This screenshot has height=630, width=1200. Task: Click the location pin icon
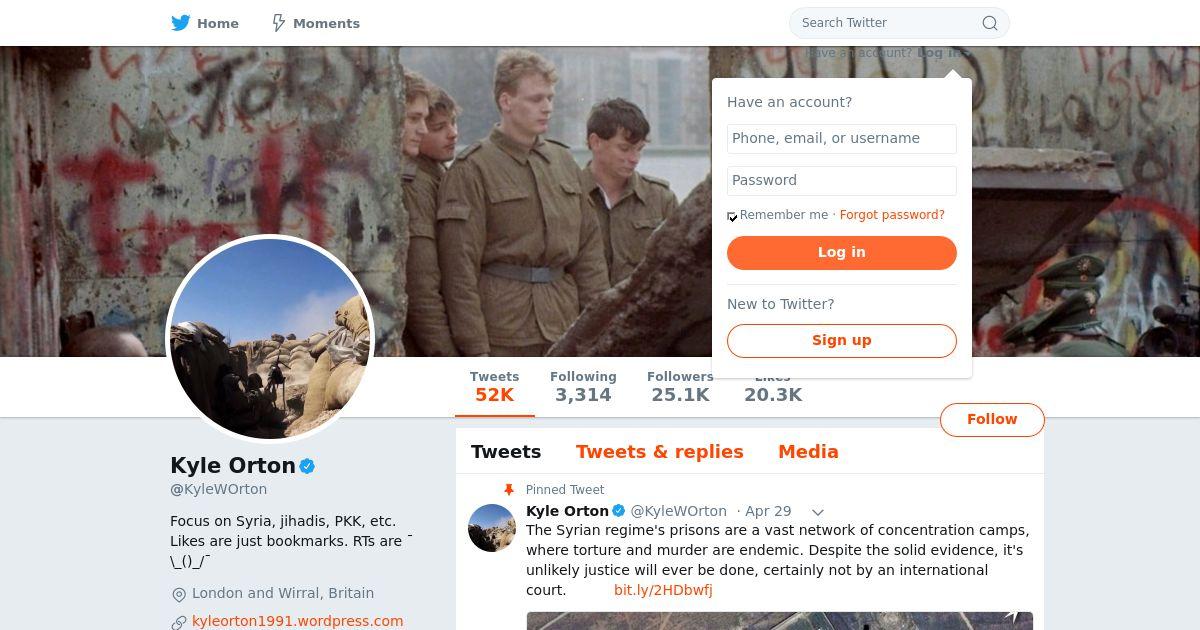(x=179, y=594)
